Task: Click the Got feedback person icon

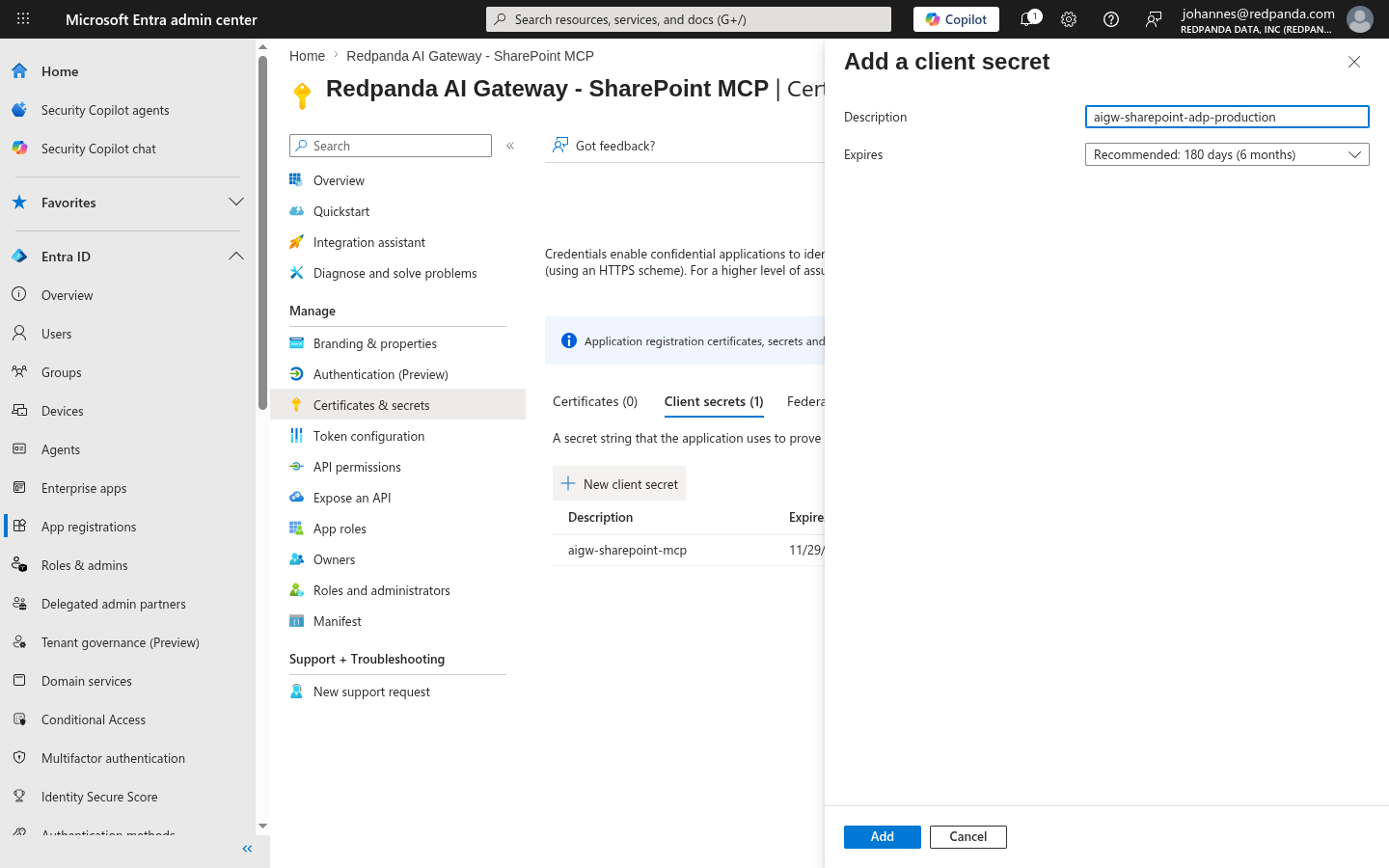Action: click(560, 146)
